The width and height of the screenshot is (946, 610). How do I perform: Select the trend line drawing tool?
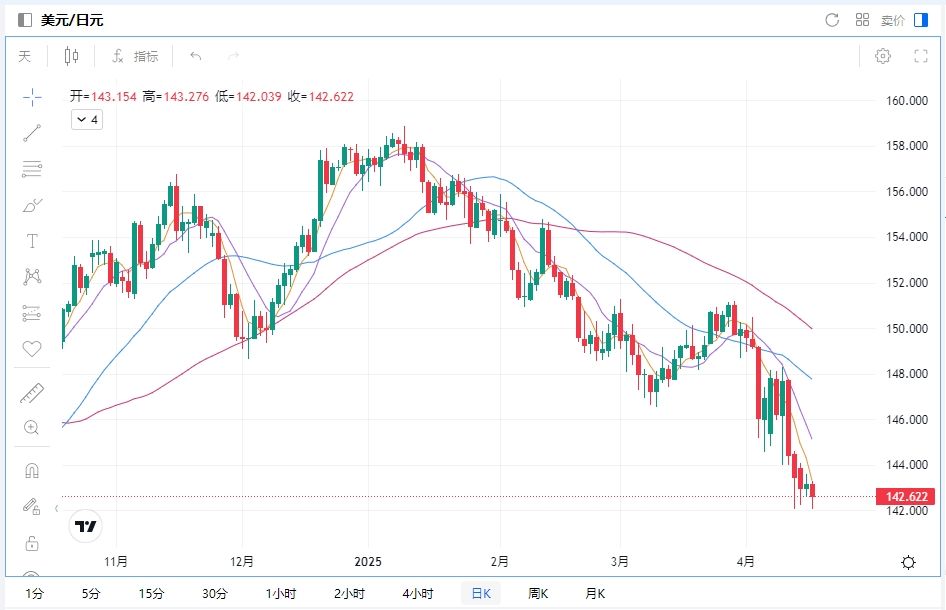click(x=32, y=133)
